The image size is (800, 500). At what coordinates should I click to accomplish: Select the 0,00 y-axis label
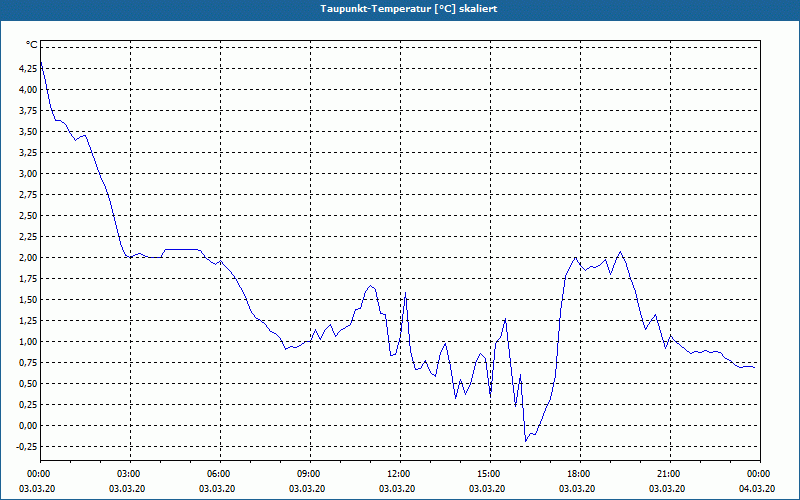point(29,426)
